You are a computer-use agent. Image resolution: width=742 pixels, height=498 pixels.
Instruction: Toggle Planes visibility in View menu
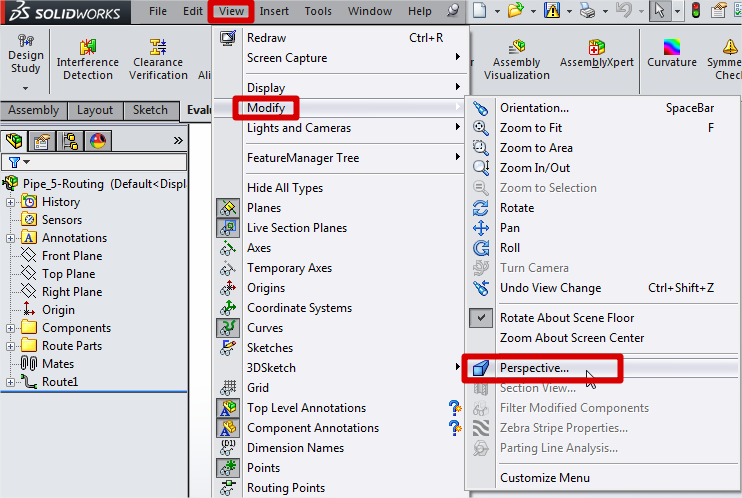click(x=229, y=208)
